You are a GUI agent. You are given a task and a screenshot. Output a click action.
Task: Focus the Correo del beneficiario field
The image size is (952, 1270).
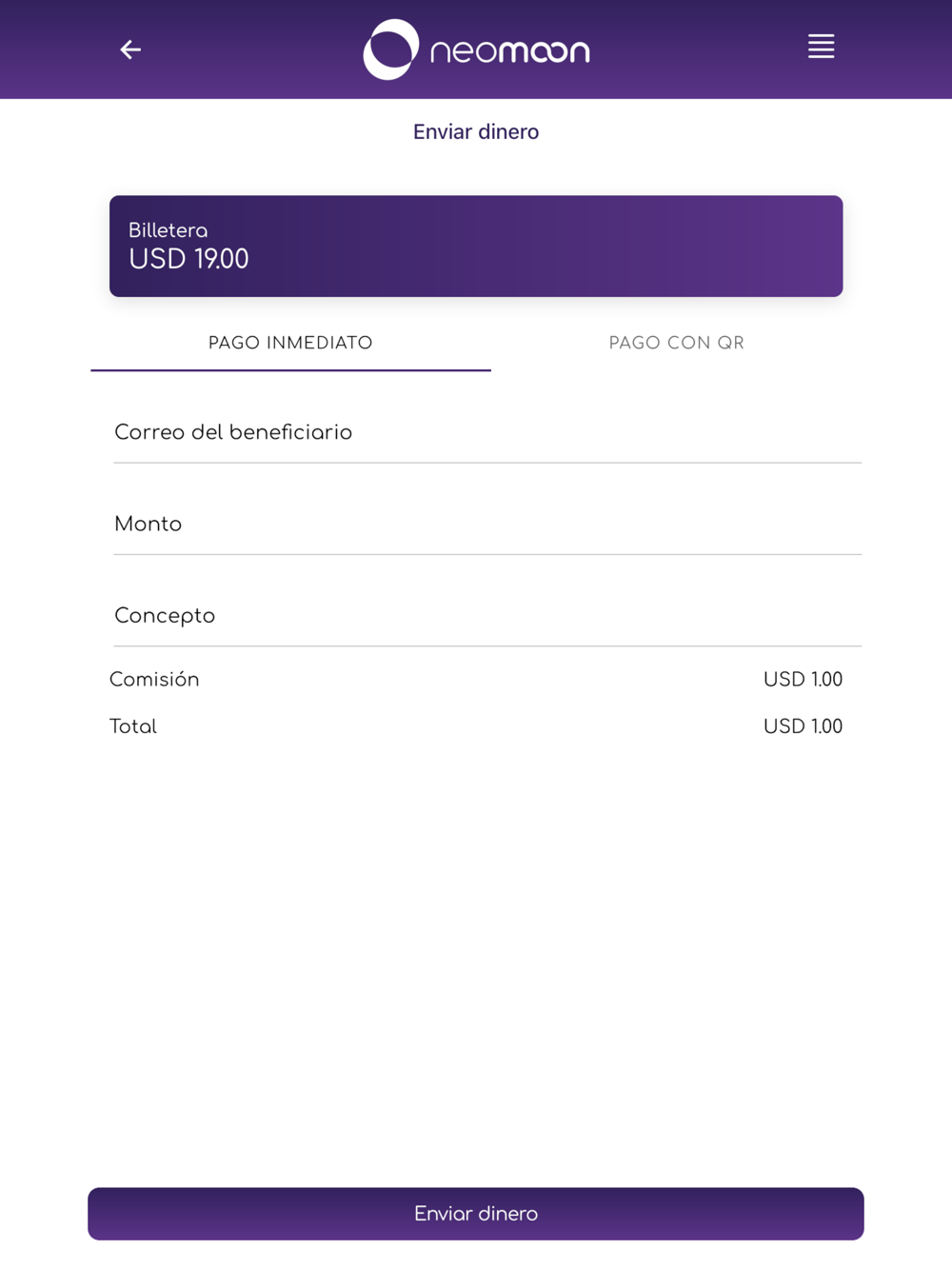point(487,433)
